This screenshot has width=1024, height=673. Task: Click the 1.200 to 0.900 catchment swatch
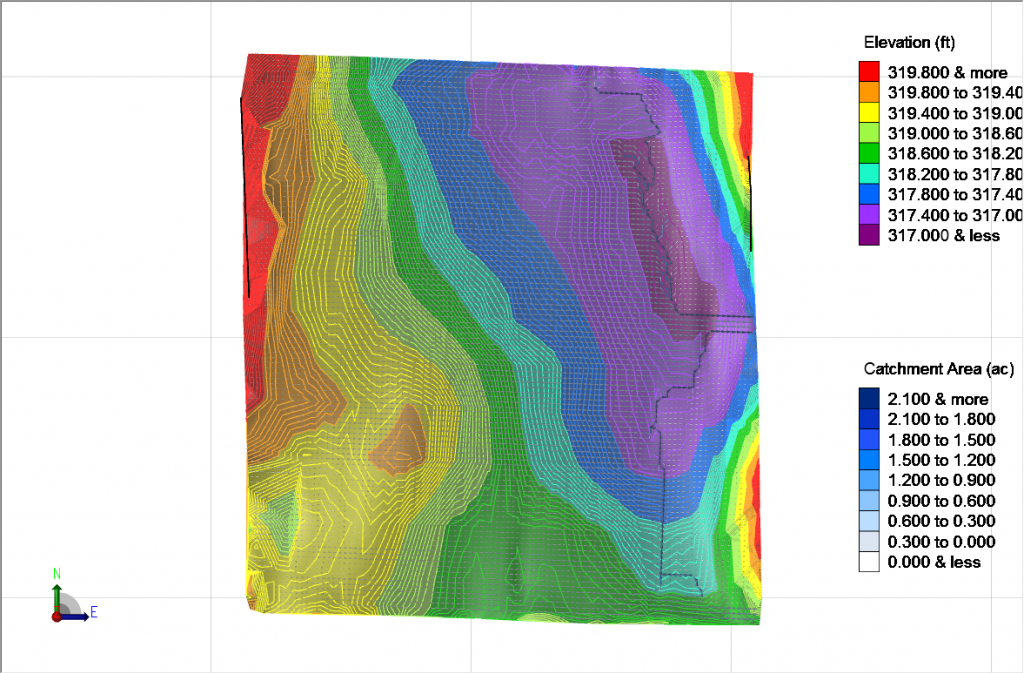pos(869,480)
